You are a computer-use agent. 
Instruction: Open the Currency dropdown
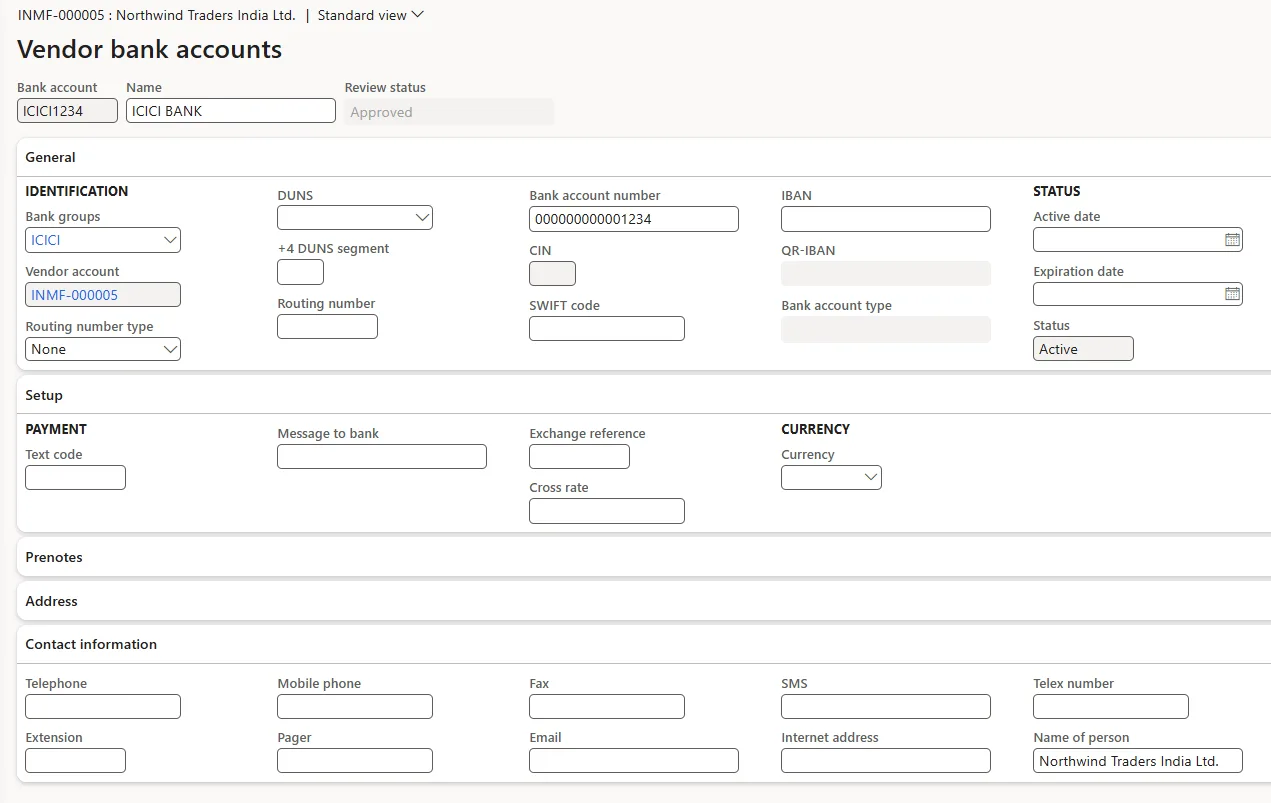point(871,477)
